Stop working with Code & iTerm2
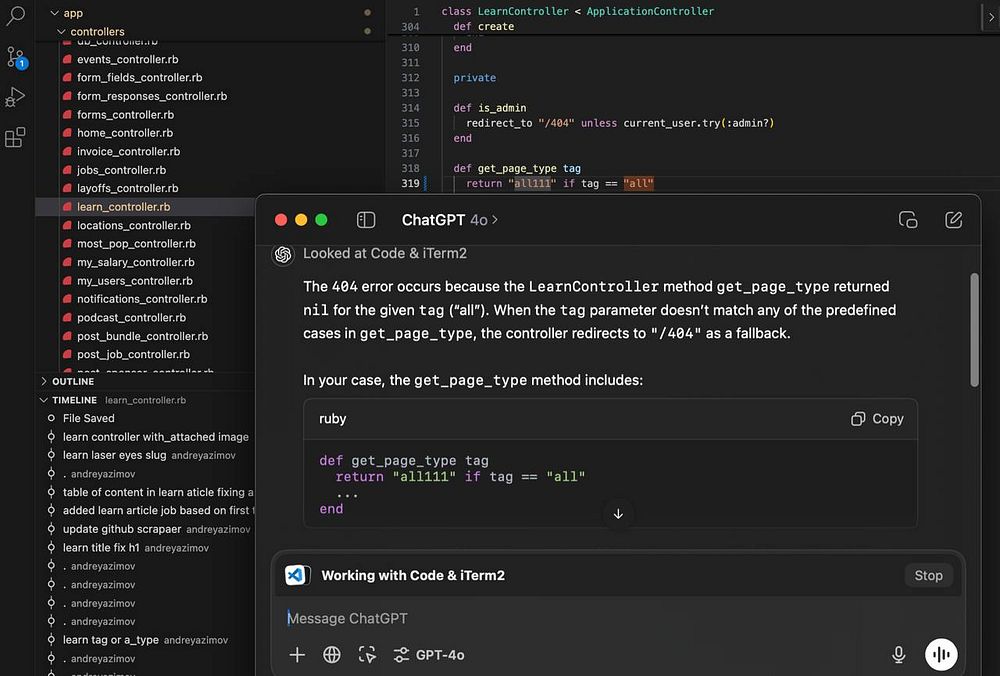The width and height of the screenshot is (1000, 676). pos(928,575)
